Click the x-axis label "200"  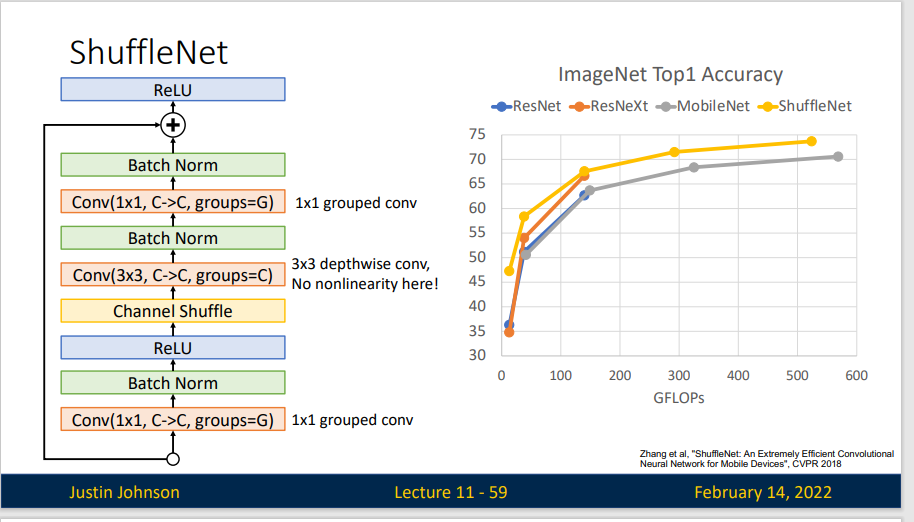point(620,376)
